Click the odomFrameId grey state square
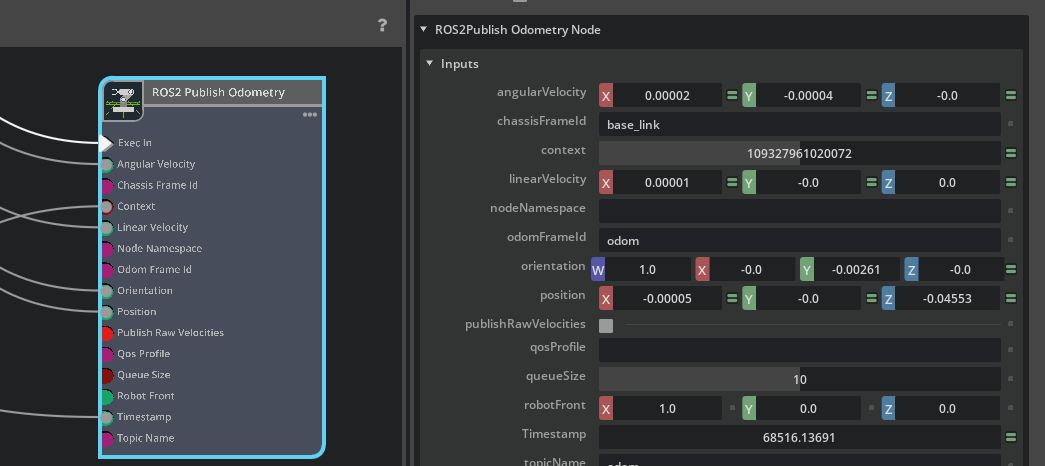The width and height of the screenshot is (1045, 466). 1010,239
